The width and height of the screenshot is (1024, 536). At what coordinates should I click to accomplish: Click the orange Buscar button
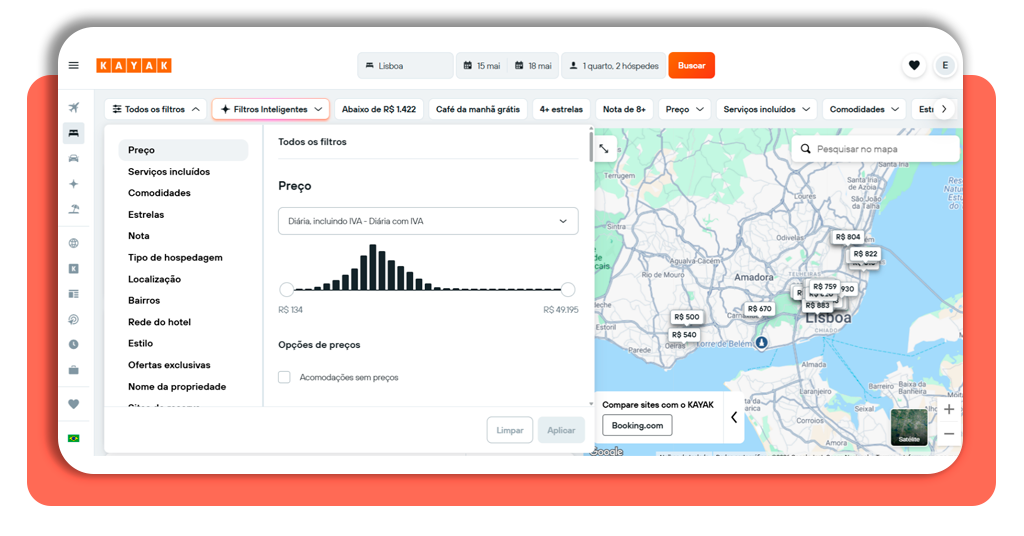point(692,65)
